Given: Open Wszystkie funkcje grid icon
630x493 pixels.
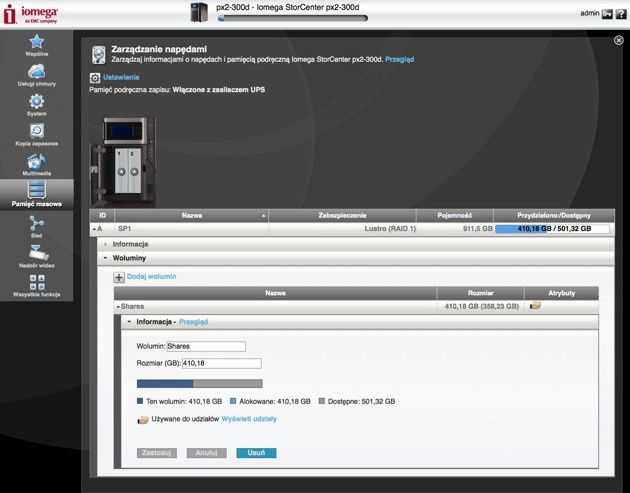Looking at the screenshot, I should point(37,282).
